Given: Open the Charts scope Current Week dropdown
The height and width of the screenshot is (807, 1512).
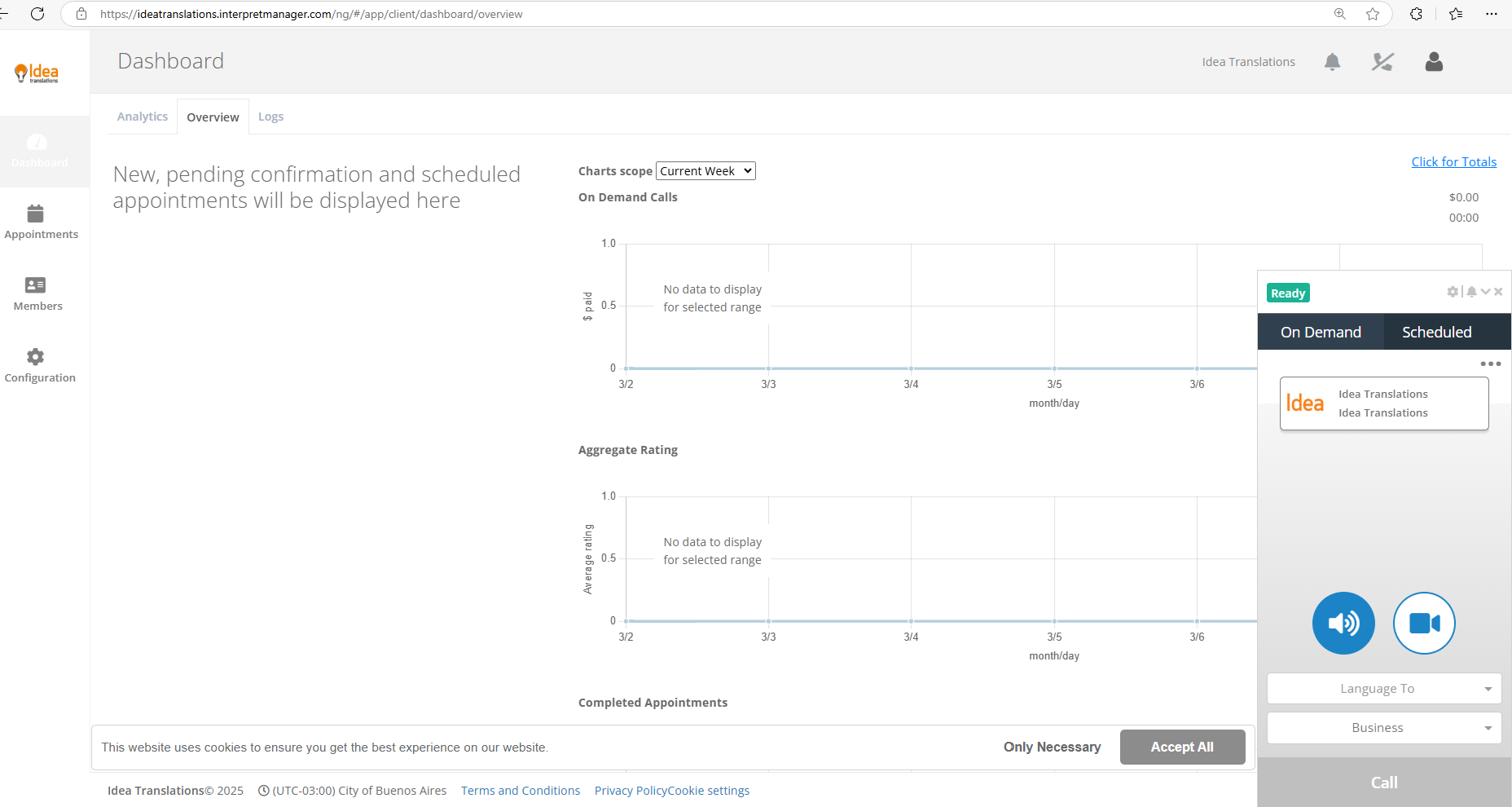Looking at the screenshot, I should 705,171.
